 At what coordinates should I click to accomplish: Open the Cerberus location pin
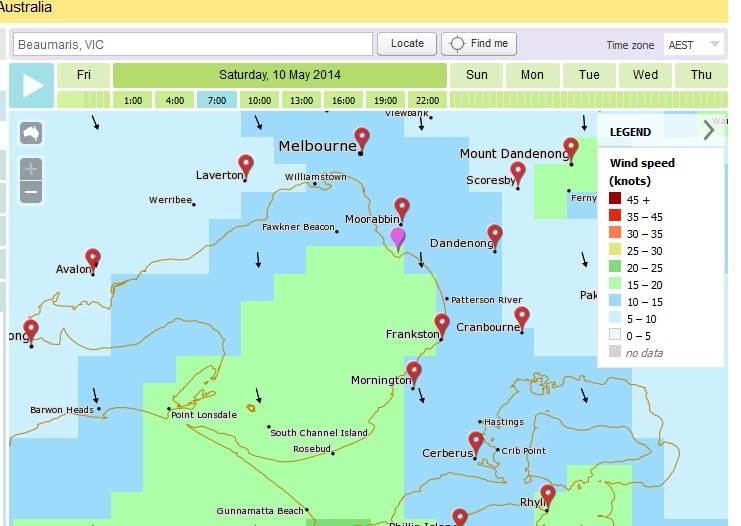pyautogui.click(x=475, y=441)
